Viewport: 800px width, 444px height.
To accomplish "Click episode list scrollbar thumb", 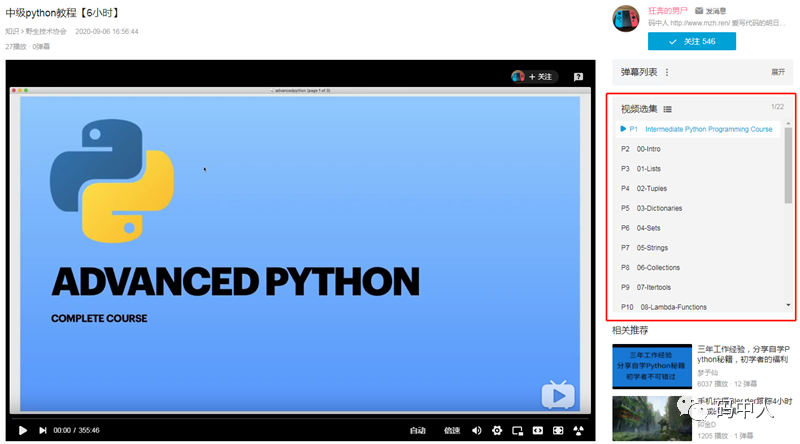I will click(x=788, y=165).
